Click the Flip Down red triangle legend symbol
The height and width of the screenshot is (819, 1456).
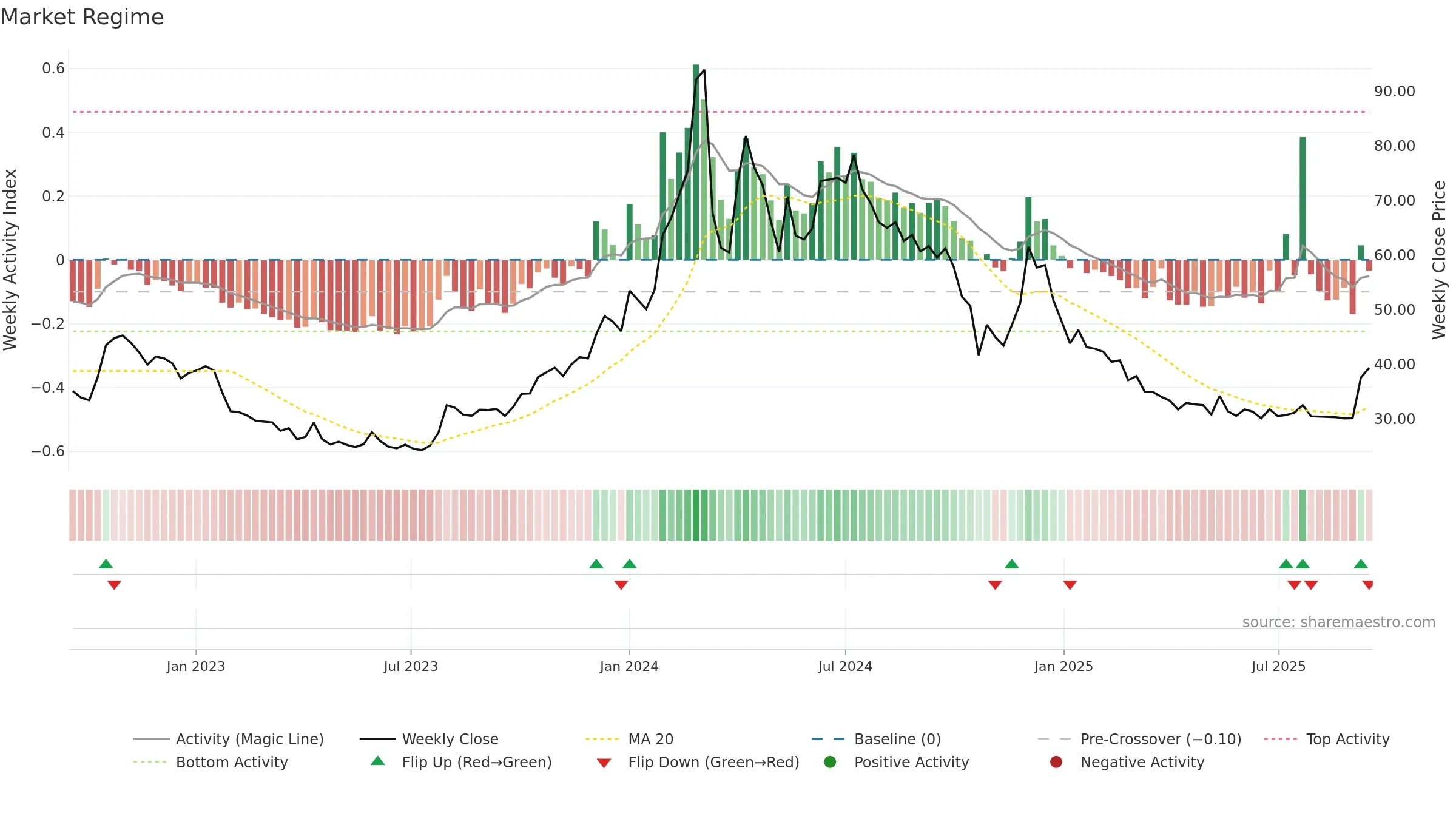(x=604, y=763)
